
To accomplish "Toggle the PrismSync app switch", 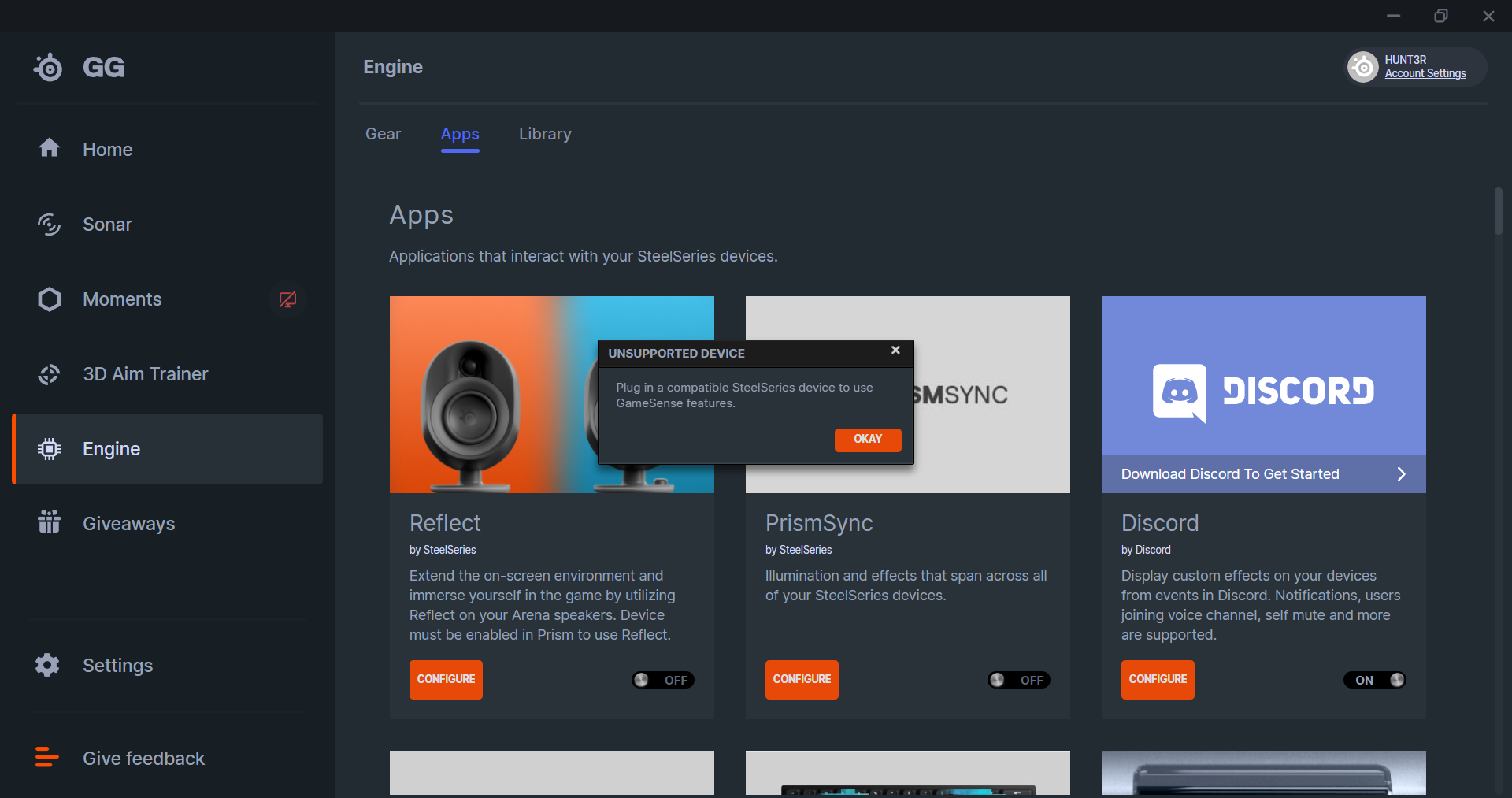I will pyautogui.click(x=1019, y=680).
